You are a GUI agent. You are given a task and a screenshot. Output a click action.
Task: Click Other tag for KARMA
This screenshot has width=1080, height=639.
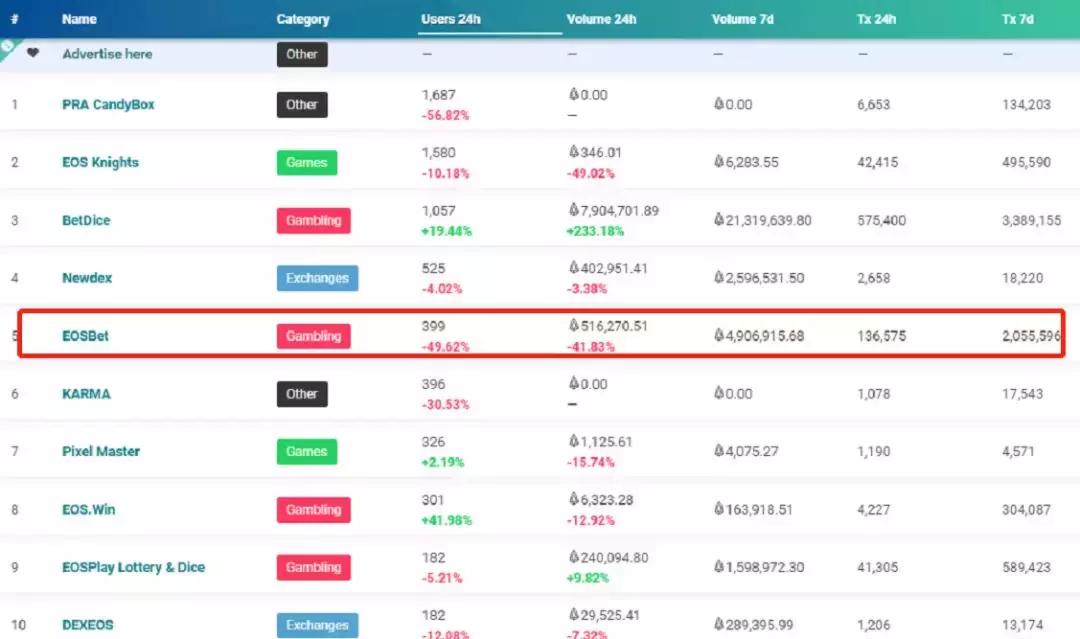302,394
